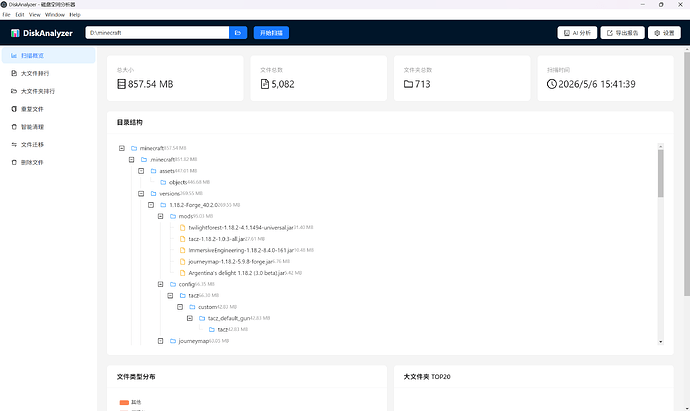Open the Help menu
The width and height of the screenshot is (690, 411).
click(75, 15)
